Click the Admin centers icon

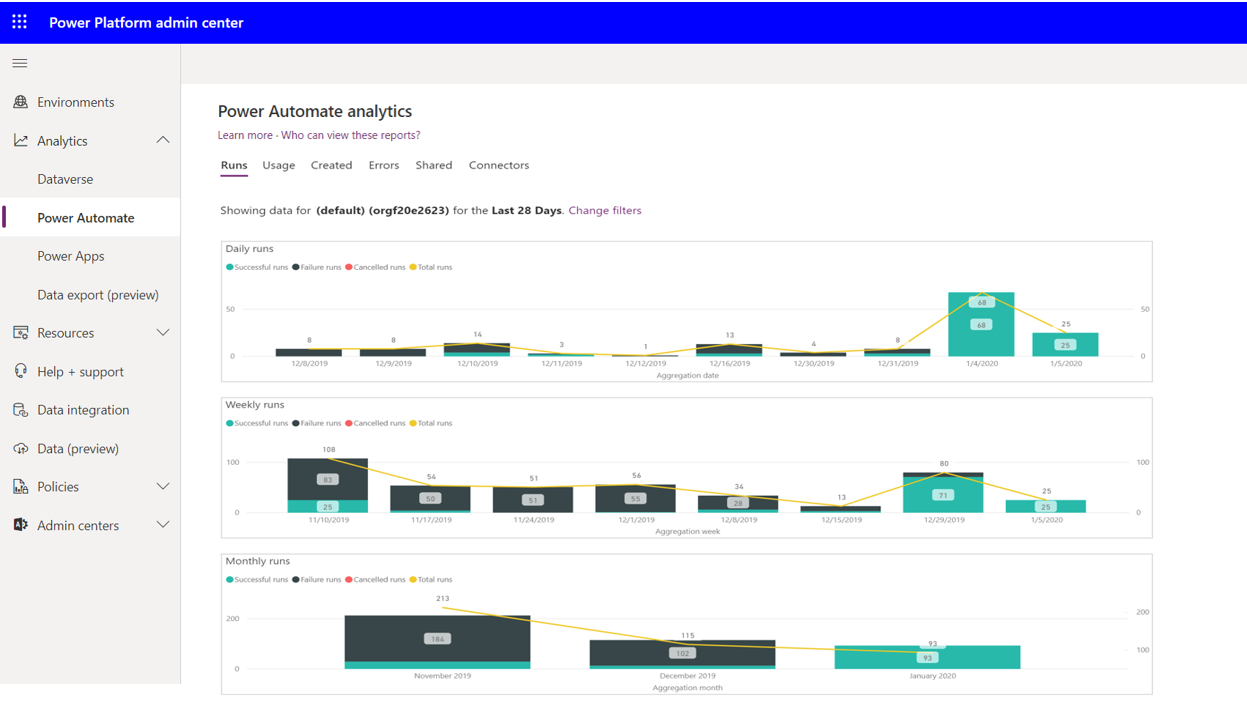point(20,525)
